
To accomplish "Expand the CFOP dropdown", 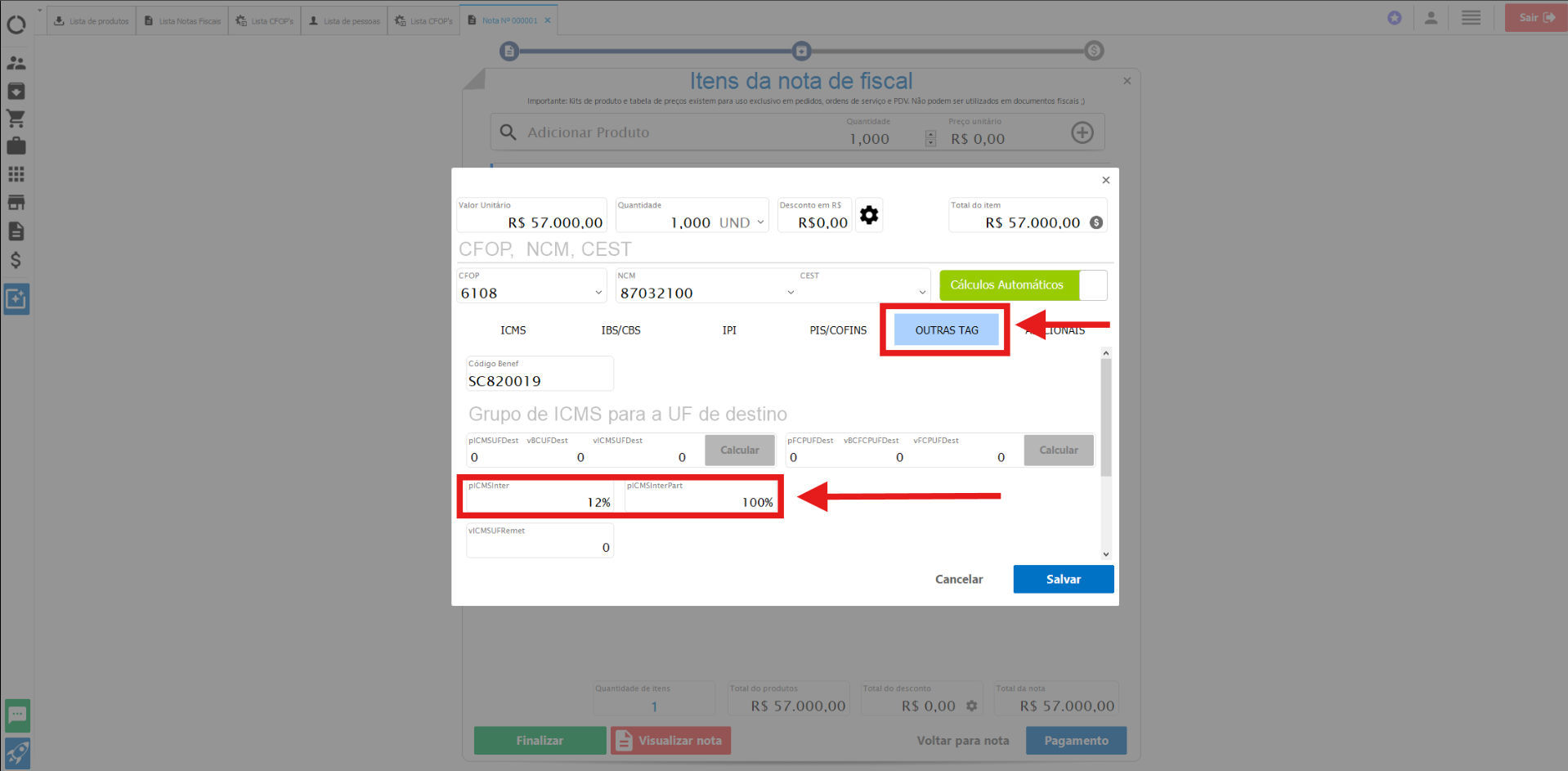I will 598,293.
